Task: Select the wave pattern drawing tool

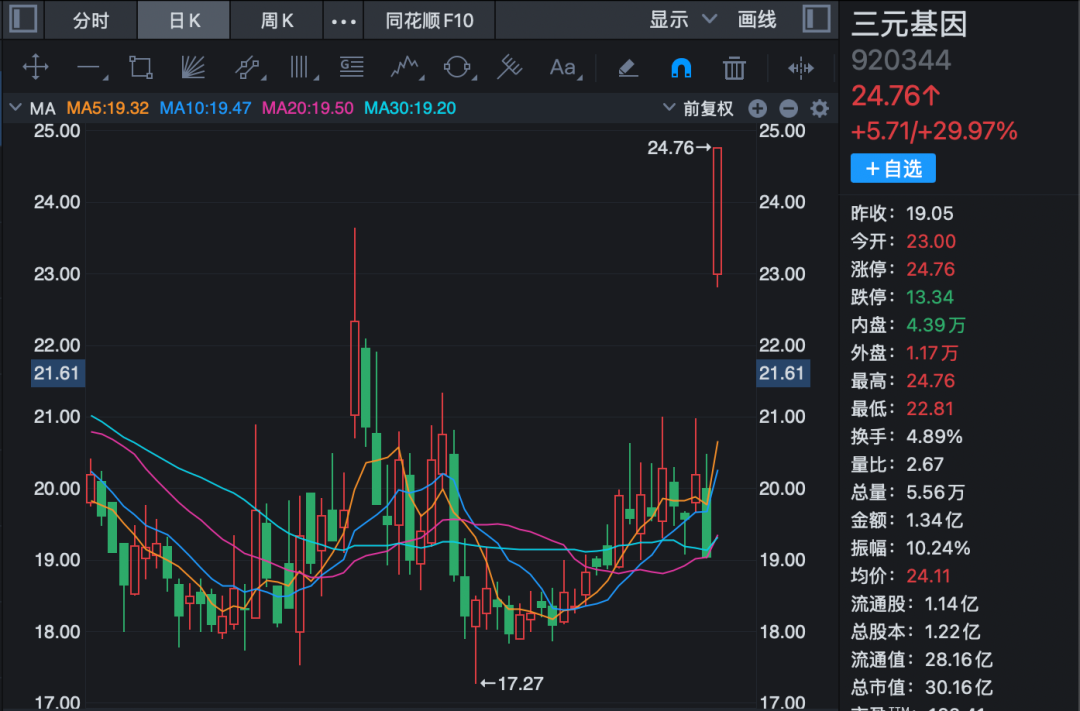Action: pyautogui.click(x=405, y=68)
